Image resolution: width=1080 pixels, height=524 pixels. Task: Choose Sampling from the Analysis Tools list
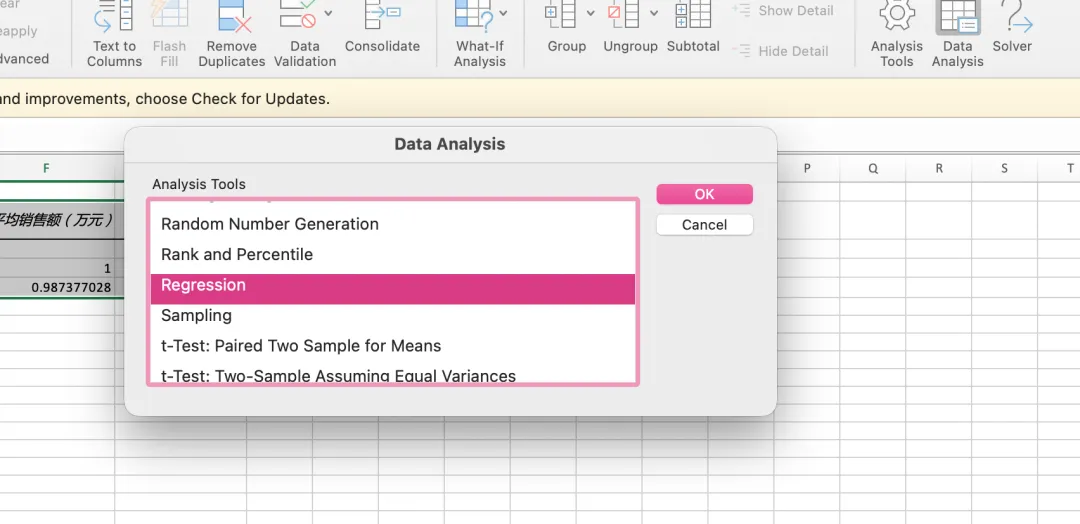(196, 315)
